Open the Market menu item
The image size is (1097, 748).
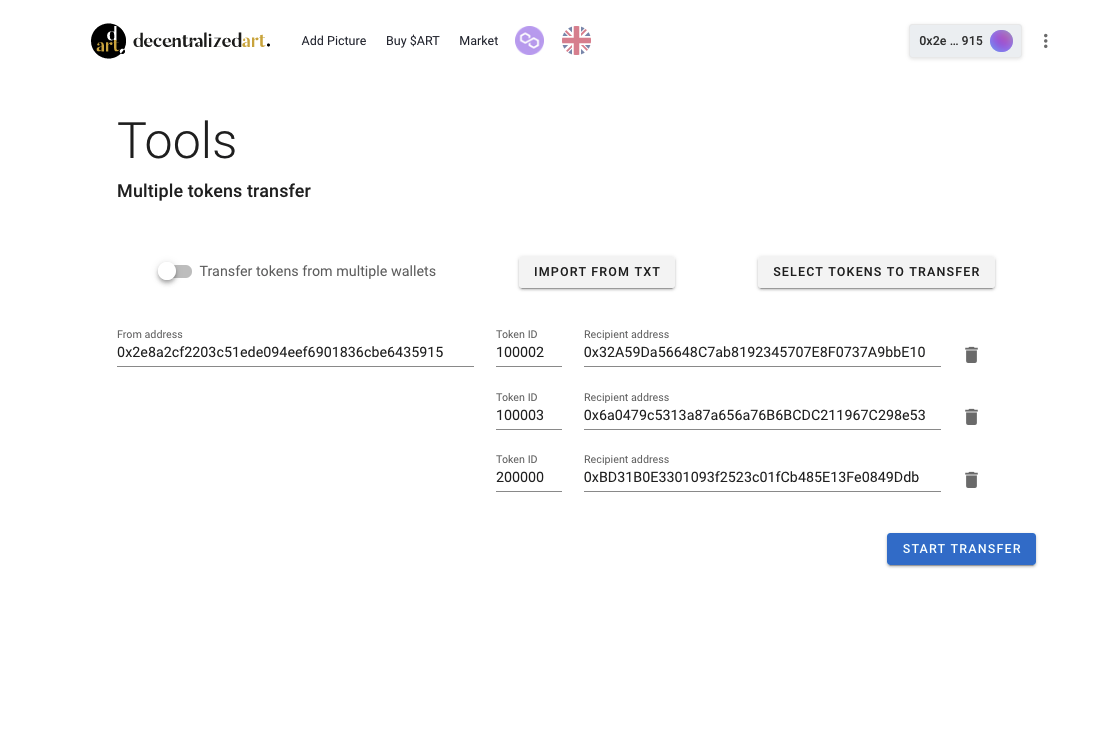pos(478,41)
